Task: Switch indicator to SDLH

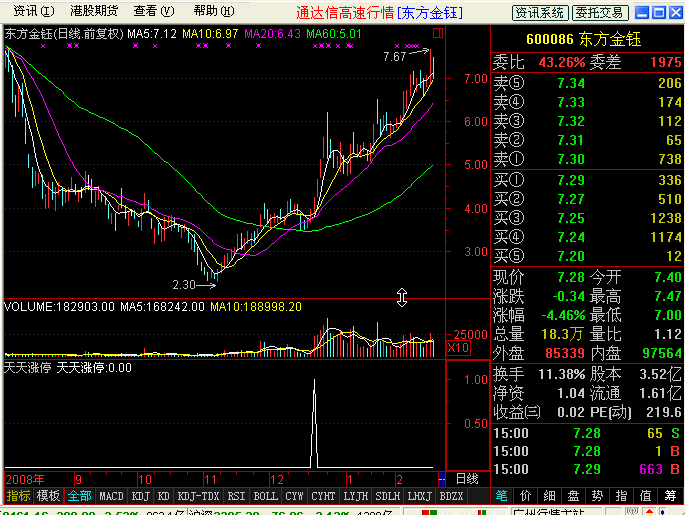Action: (x=387, y=496)
